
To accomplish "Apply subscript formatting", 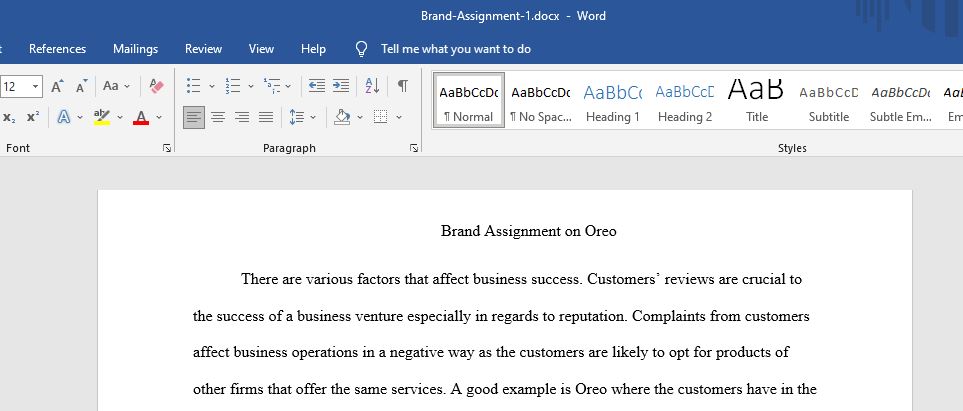I will click(9, 117).
